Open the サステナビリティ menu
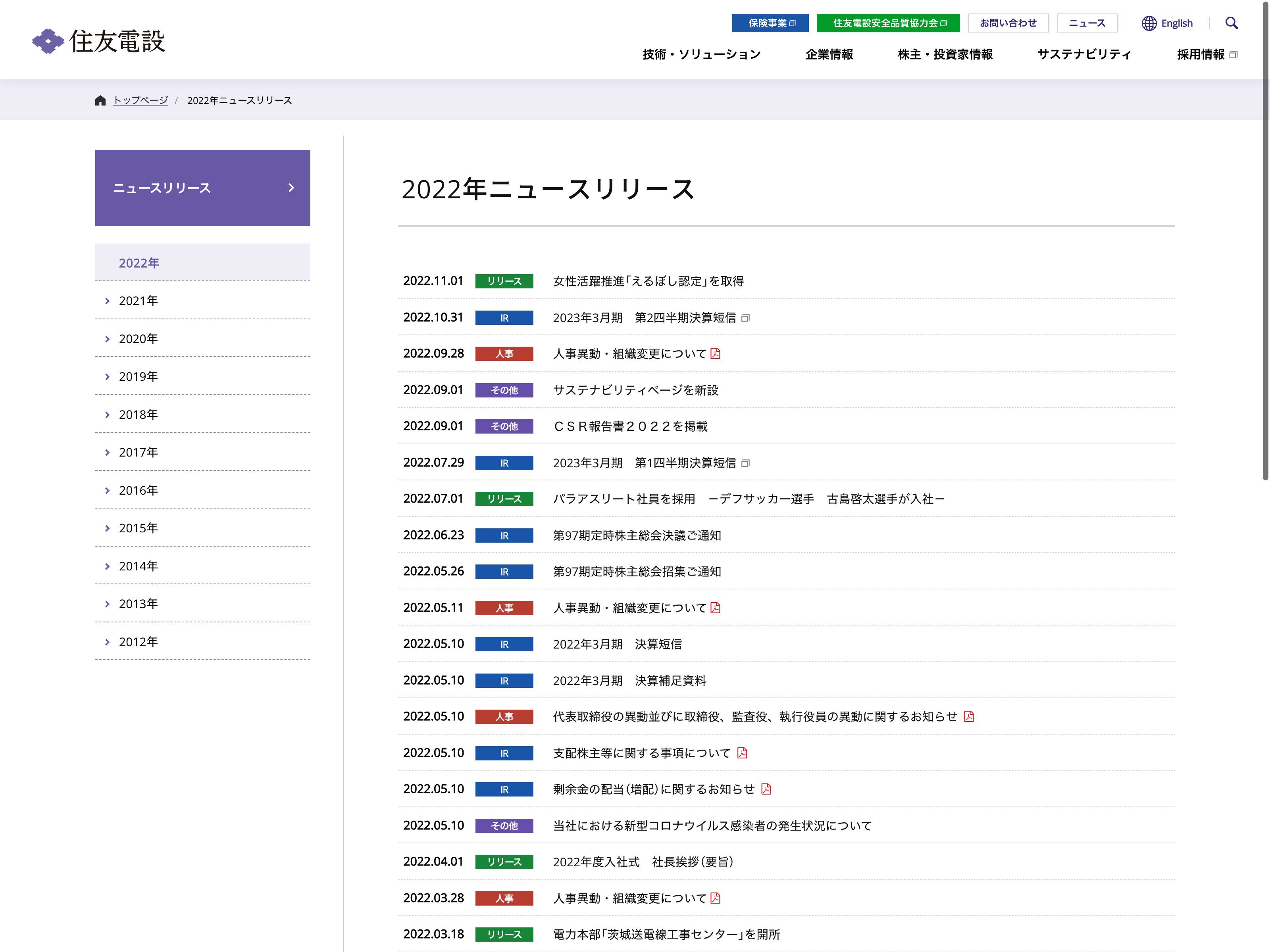Screen dimensions: 1270x952 point(1084,54)
